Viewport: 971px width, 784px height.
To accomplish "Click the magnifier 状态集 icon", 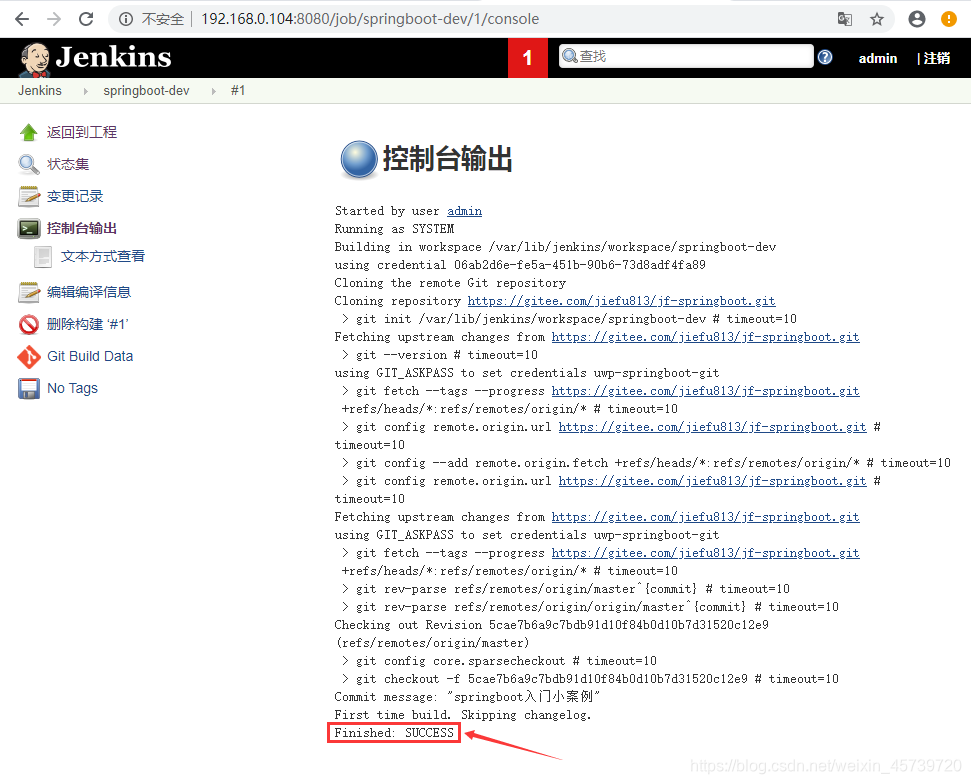I will [28, 164].
